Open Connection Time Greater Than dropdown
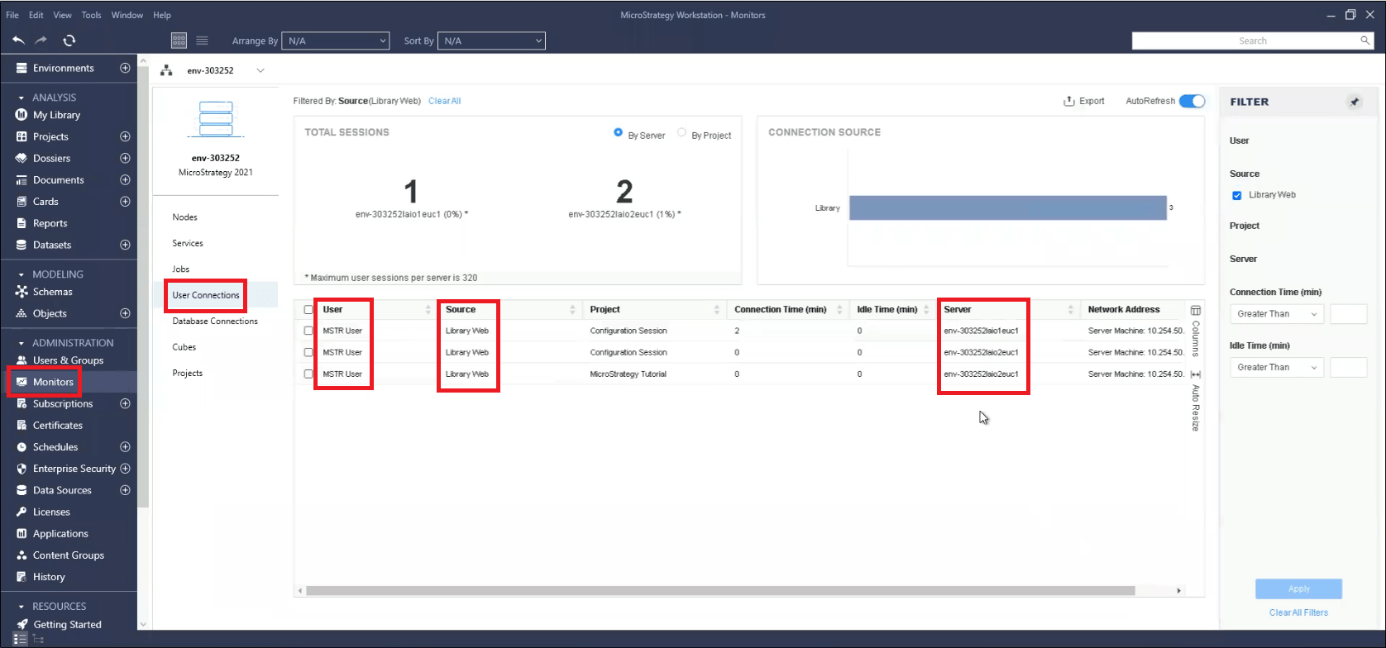Screen dimensions: 1386x648 [x=1277, y=314]
